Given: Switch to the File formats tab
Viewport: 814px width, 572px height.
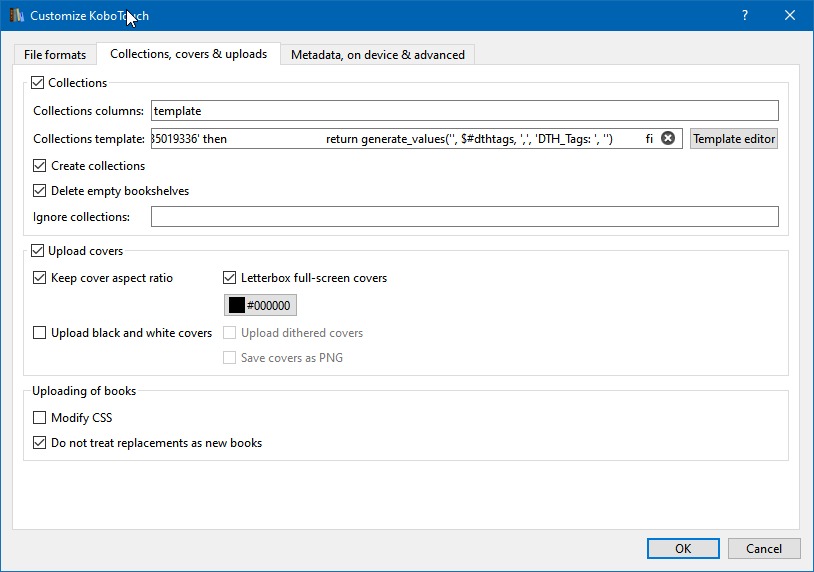Looking at the screenshot, I should coord(55,55).
